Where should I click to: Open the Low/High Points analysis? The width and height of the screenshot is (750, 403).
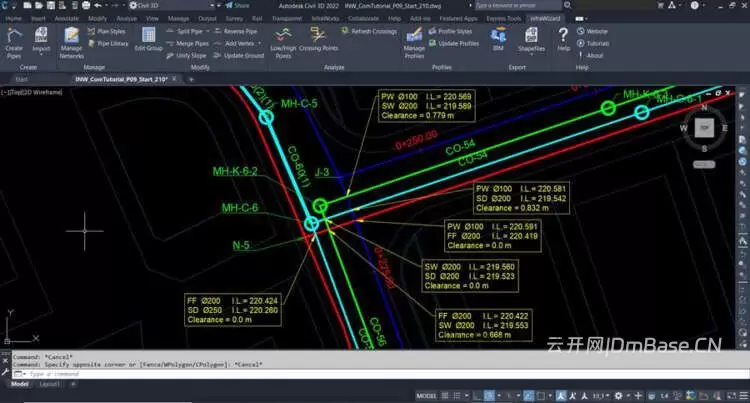pos(283,42)
